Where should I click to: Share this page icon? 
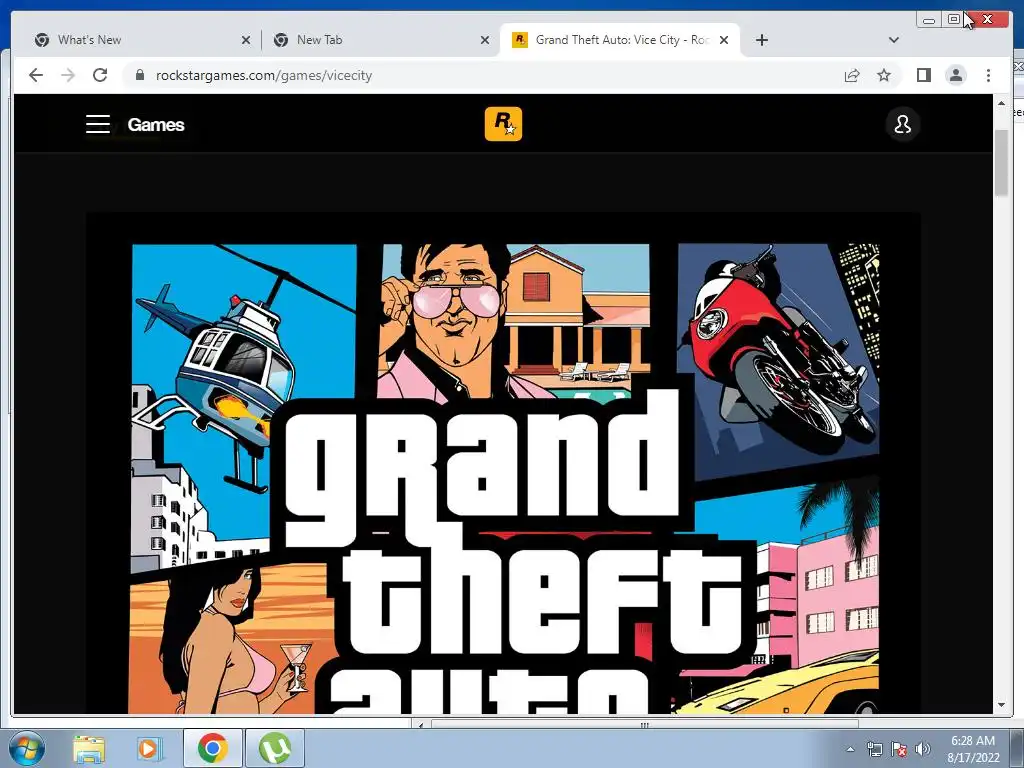point(852,76)
